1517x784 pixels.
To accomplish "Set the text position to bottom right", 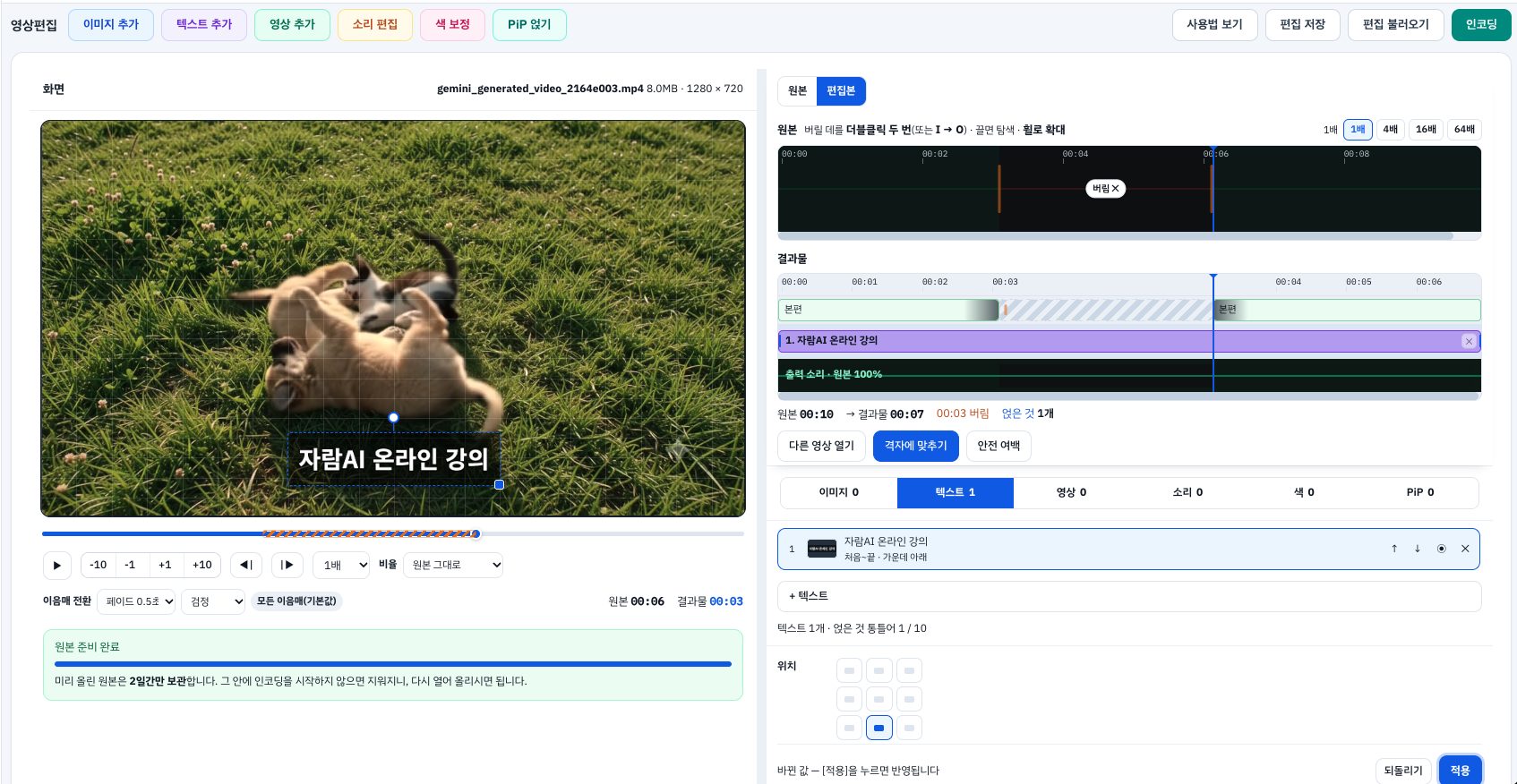I will click(x=909, y=728).
